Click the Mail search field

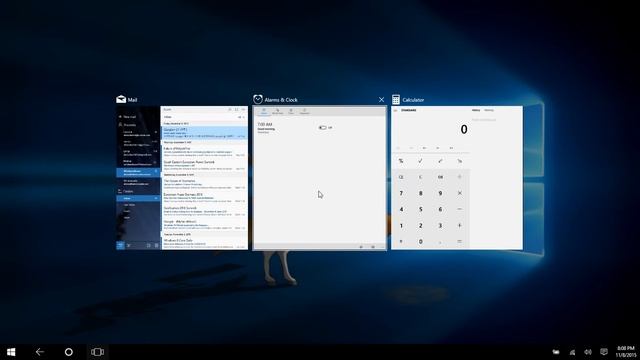[195, 110]
